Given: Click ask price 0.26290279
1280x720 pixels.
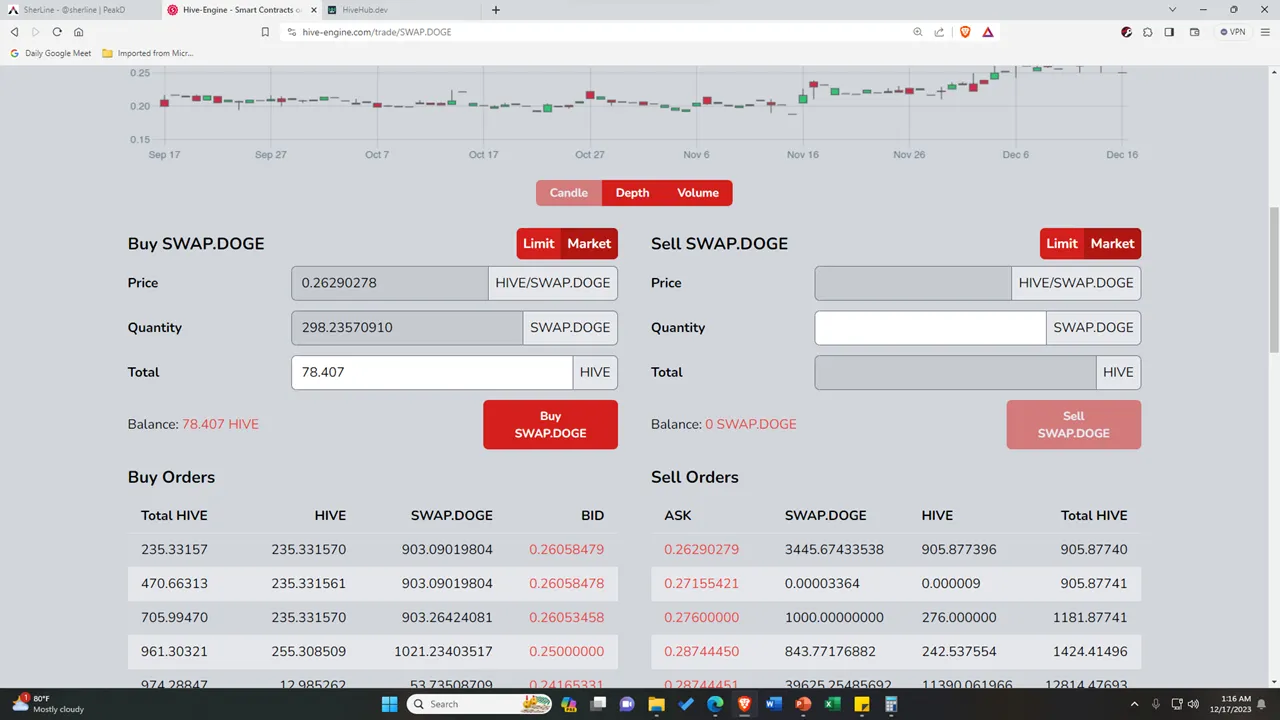Looking at the screenshot, I should (x=702, y=549).
